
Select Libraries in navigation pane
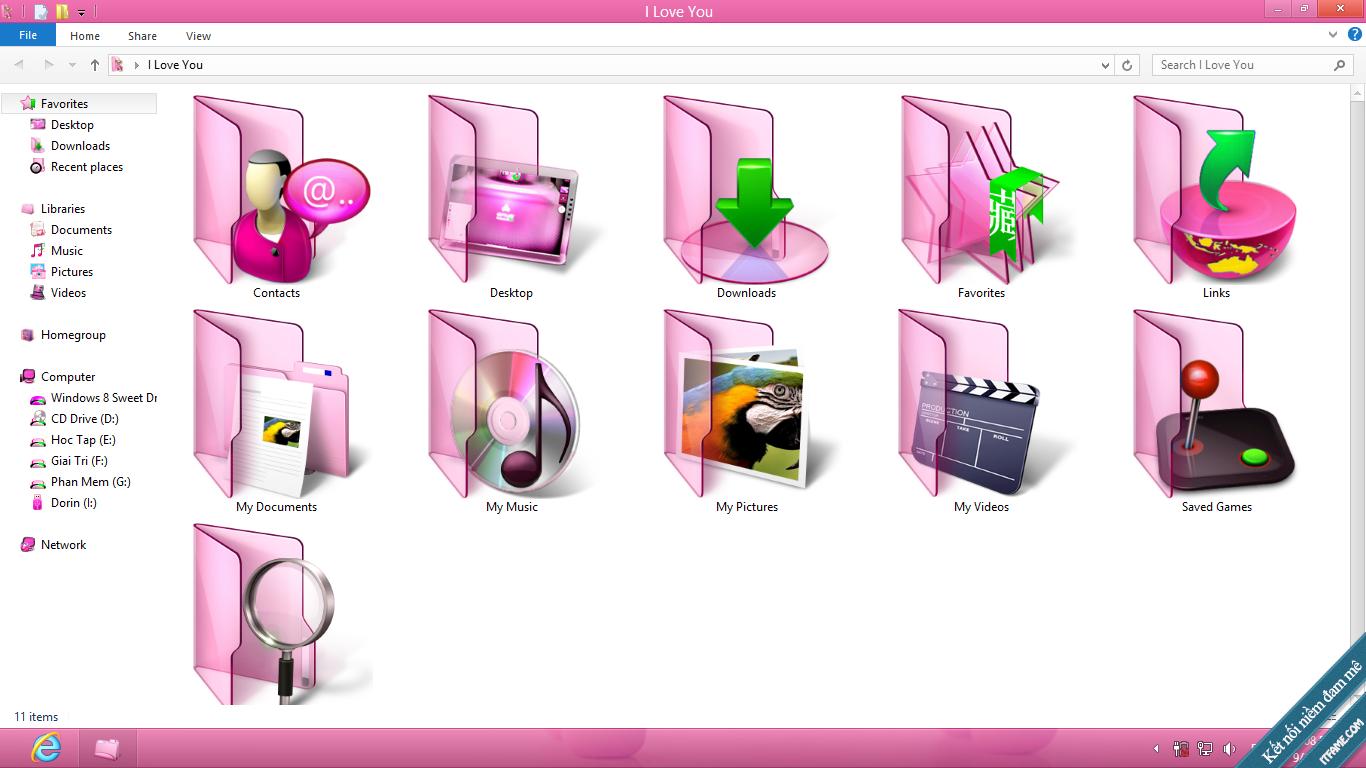[62, 209]
